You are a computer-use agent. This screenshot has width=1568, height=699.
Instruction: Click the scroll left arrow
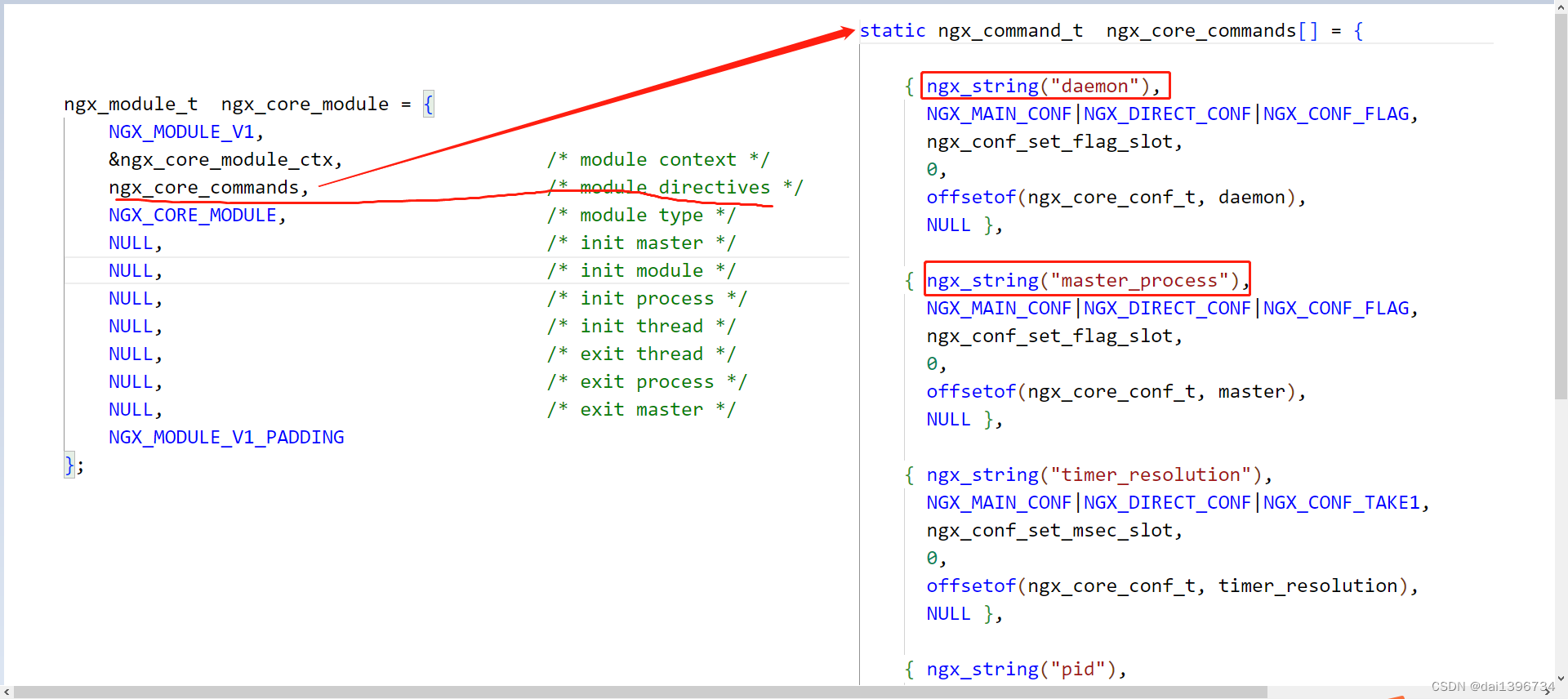(x=7, y=692)
